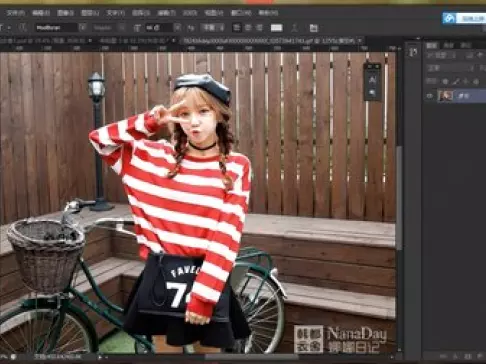Select the center align text icon

pyautogui.click(x=248, y=28)
